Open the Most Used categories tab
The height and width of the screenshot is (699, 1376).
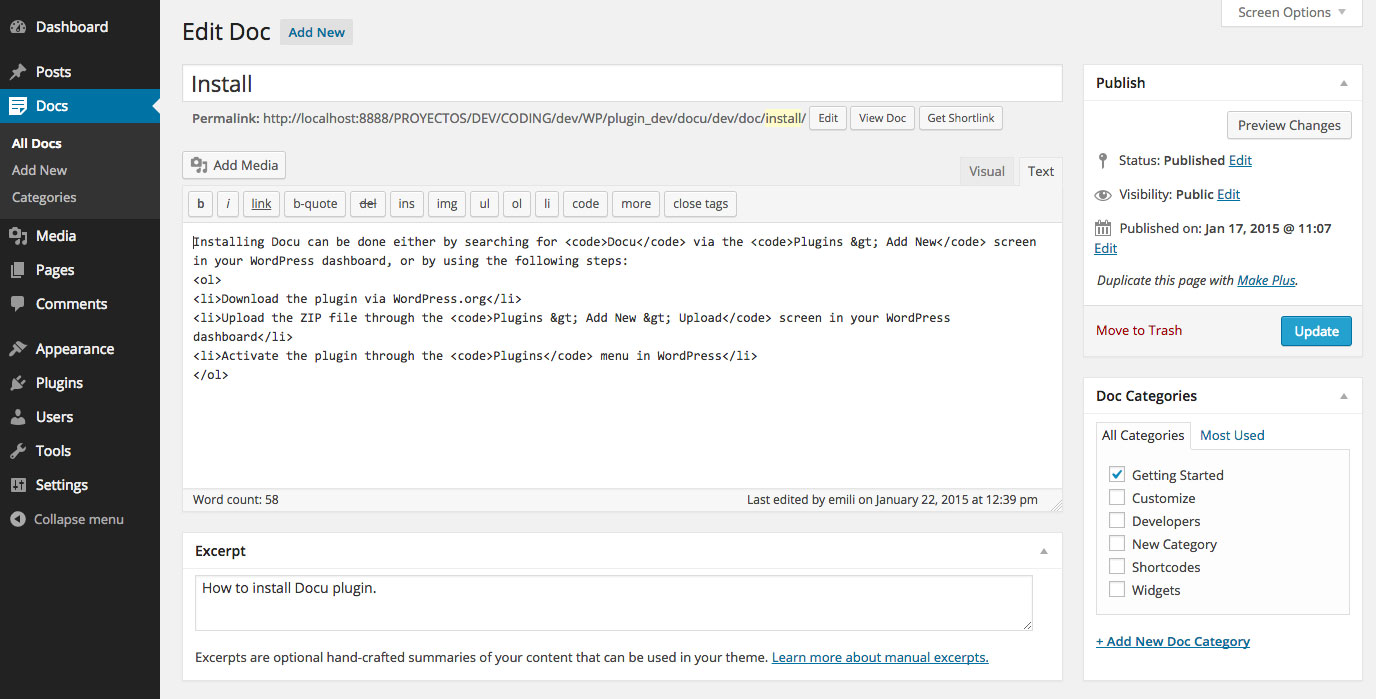[1232, 435]
